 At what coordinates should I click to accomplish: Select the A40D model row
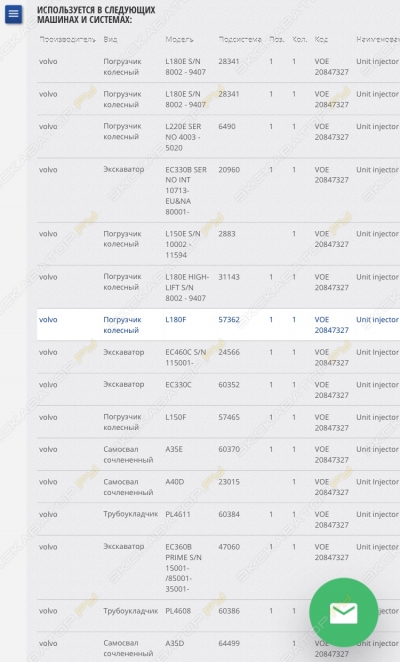[x=218, y=487]
